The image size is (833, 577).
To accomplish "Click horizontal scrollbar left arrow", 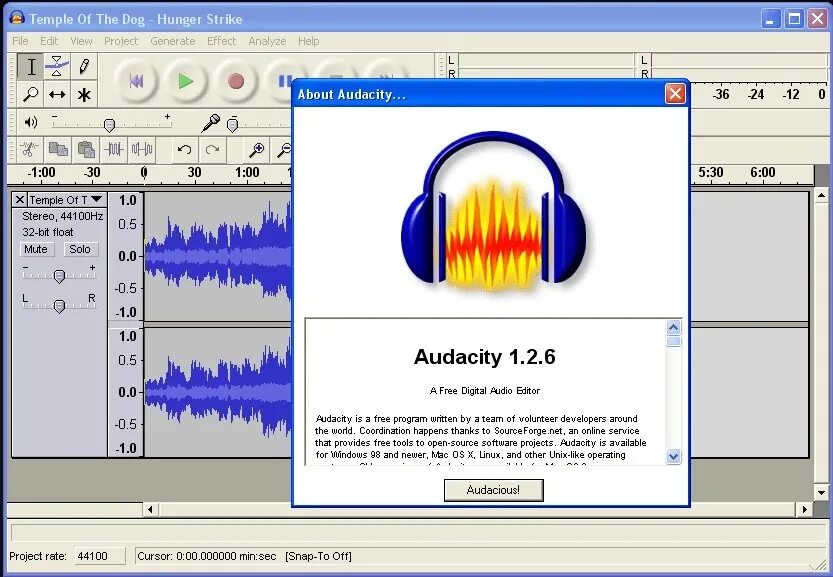I will 150,510.
